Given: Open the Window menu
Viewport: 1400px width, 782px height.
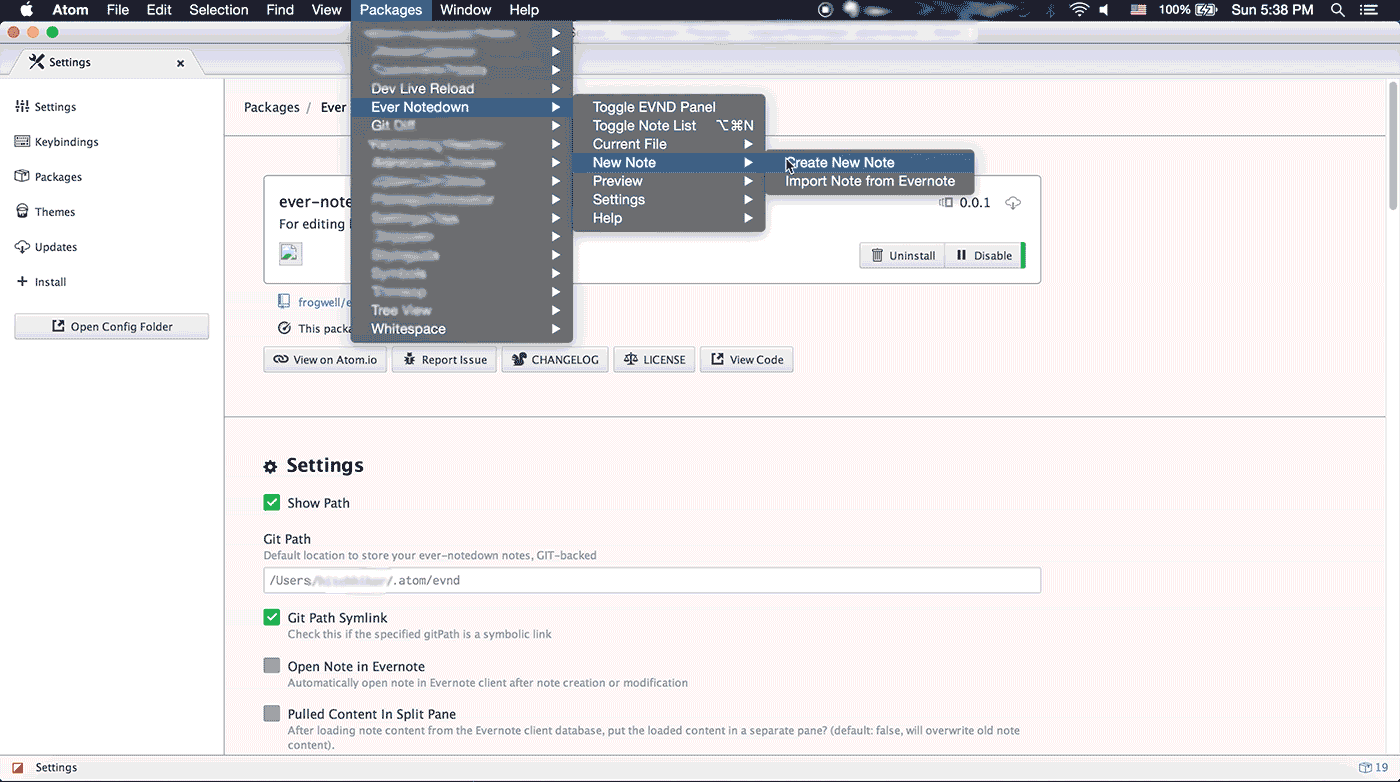Looking at the screenshot, I should (x=466, y=10).
